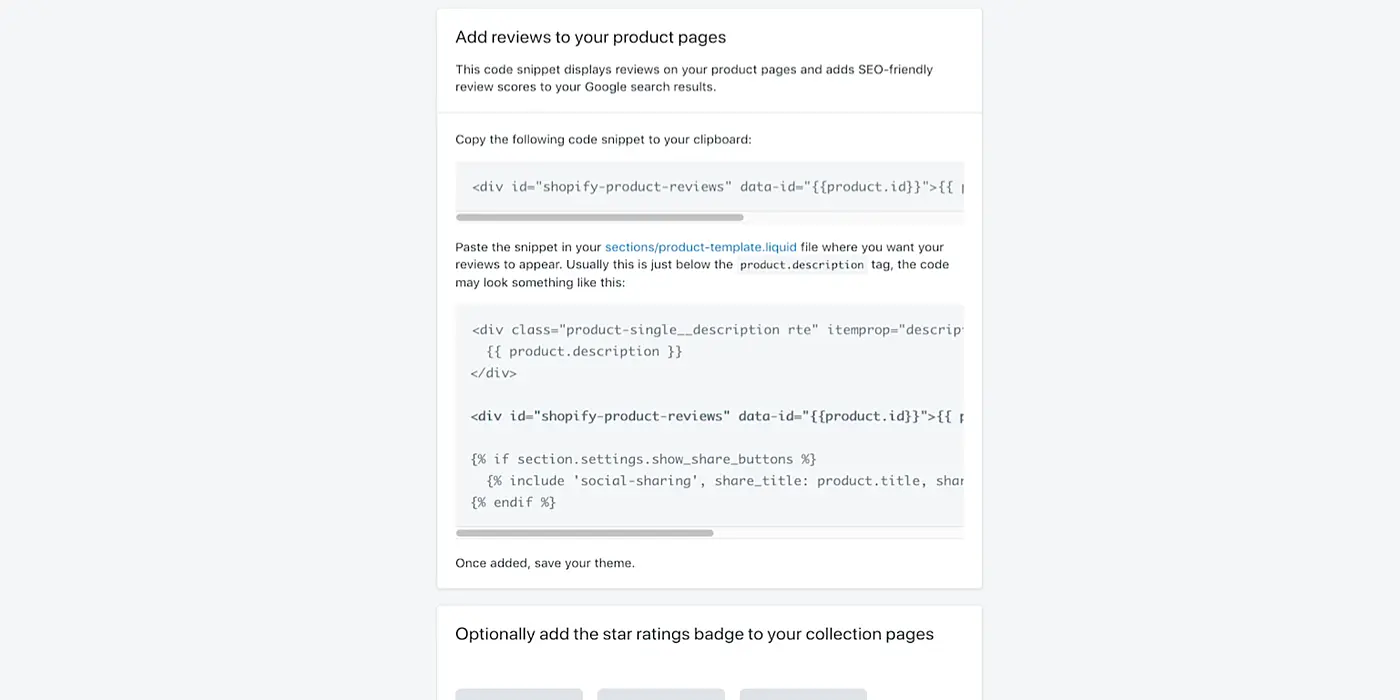
Task: Select the star ratings badge section heading
Action: pyautogui.click(x=694, y=633)
